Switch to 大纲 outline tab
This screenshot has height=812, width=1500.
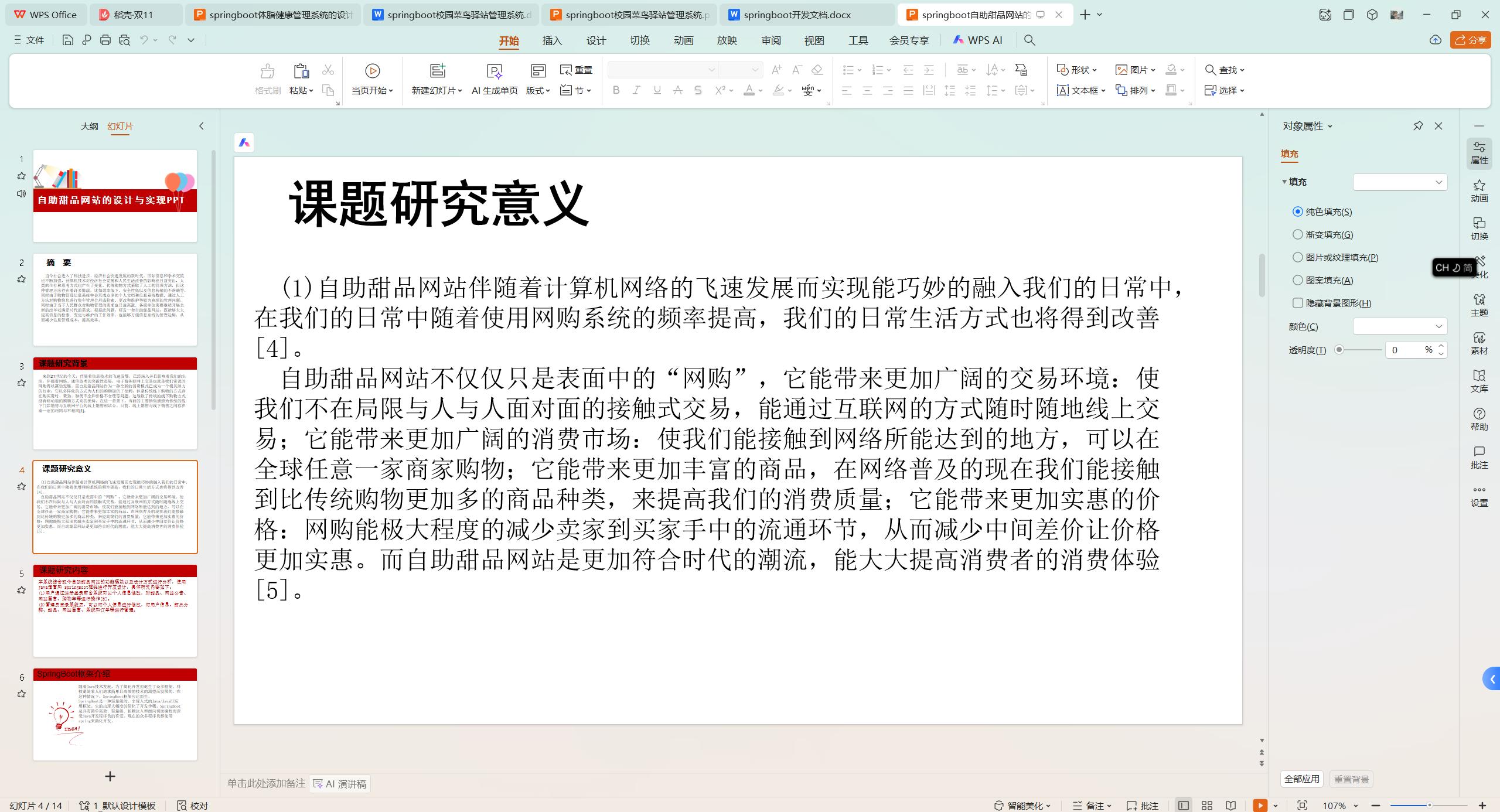tap(89, 126)
